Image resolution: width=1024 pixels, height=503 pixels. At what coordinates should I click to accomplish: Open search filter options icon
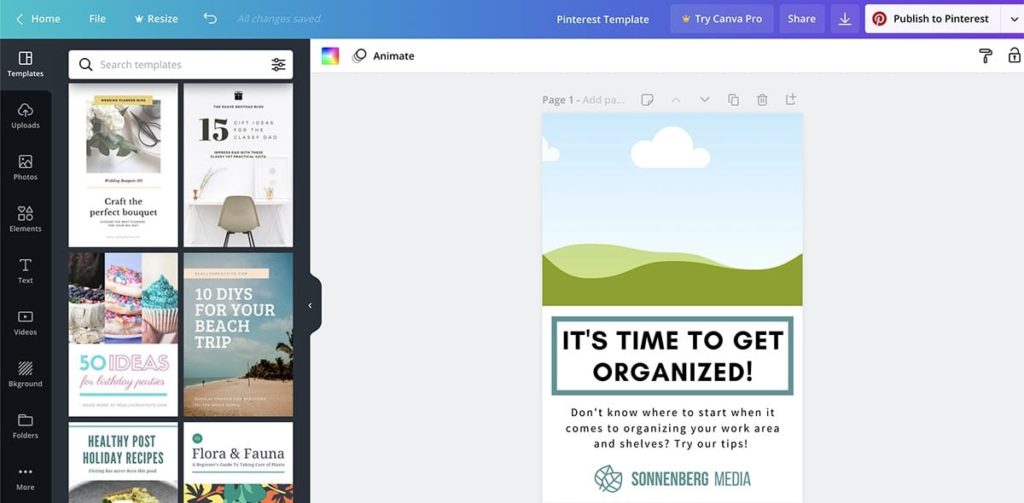pos(278,65)
